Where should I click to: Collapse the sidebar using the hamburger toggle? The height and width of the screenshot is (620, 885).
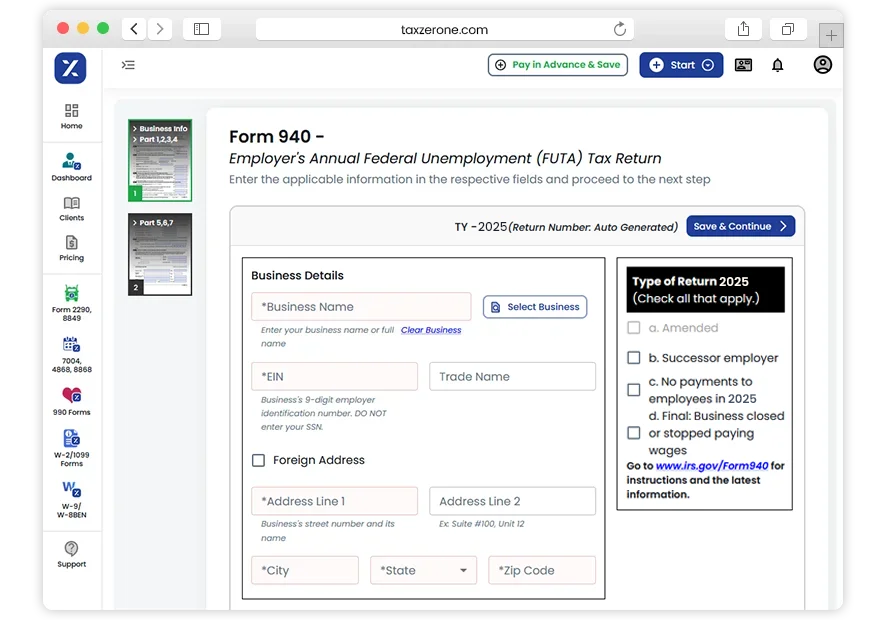click(128, 64)
